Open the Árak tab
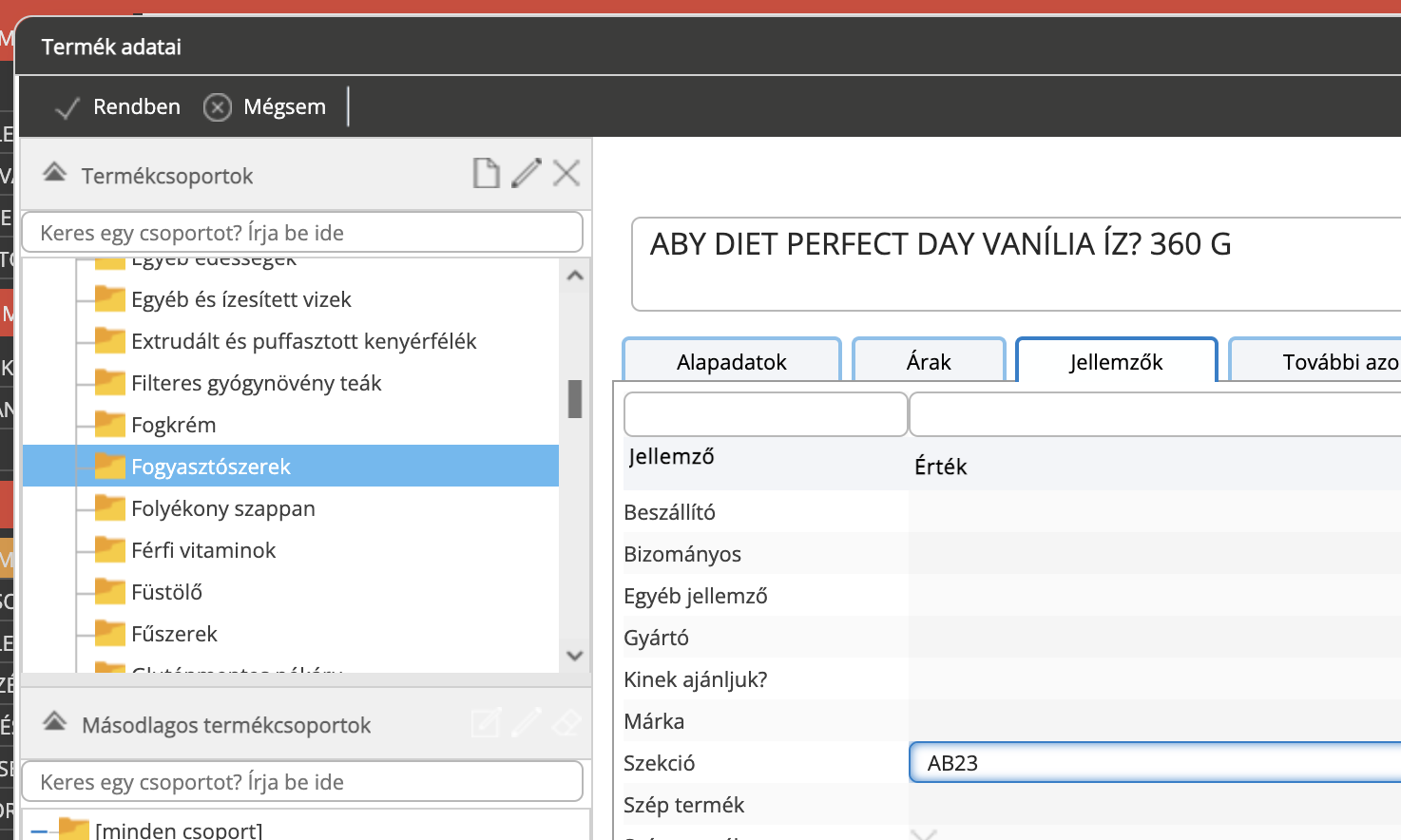This screenshot has height=840, width=1401. 929,362
